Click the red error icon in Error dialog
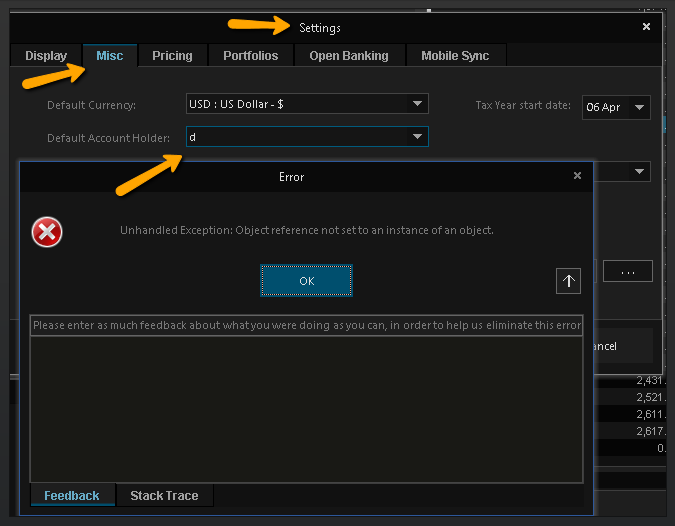 click(x=47, y=232)
